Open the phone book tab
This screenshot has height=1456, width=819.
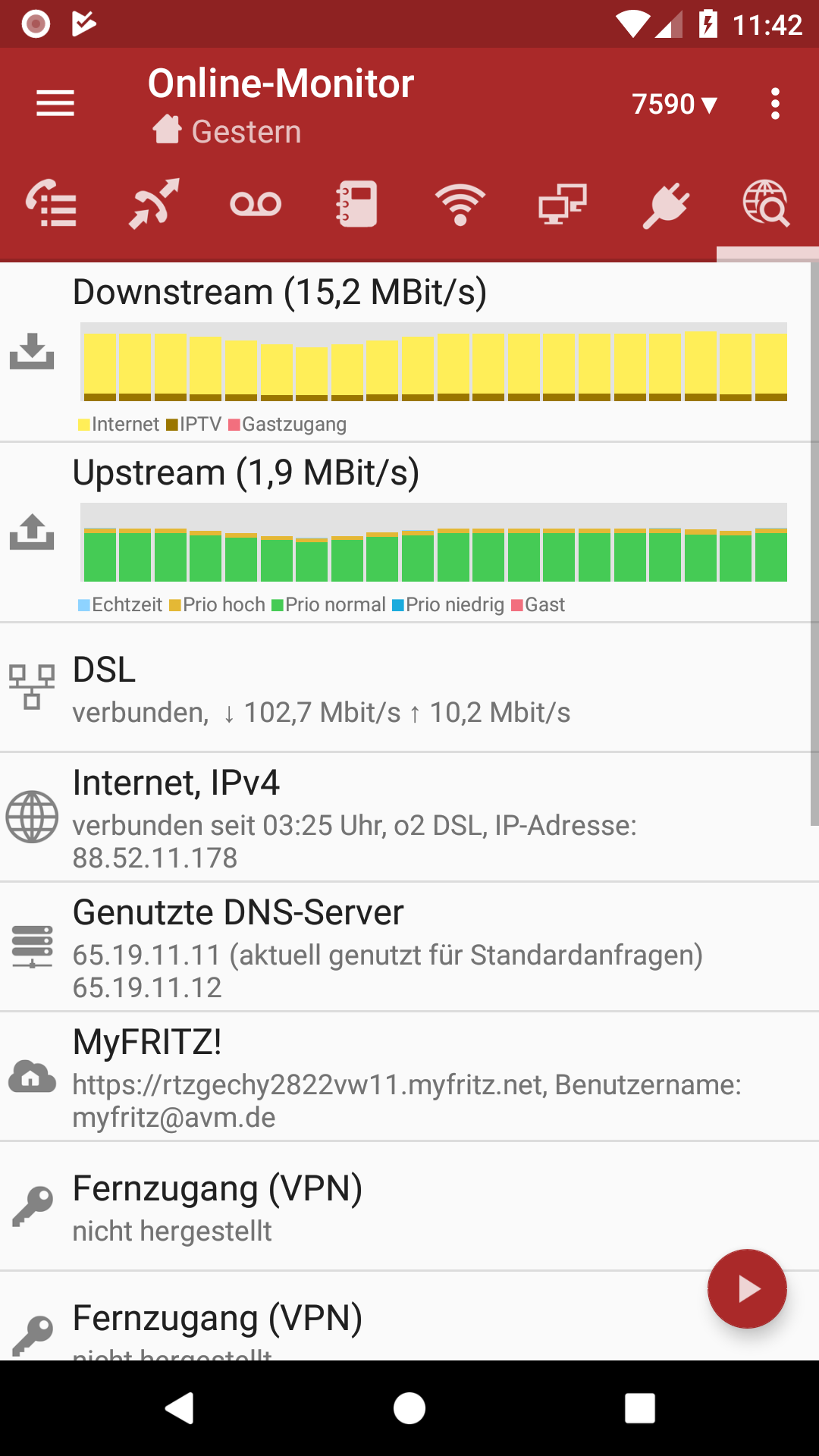357,203
